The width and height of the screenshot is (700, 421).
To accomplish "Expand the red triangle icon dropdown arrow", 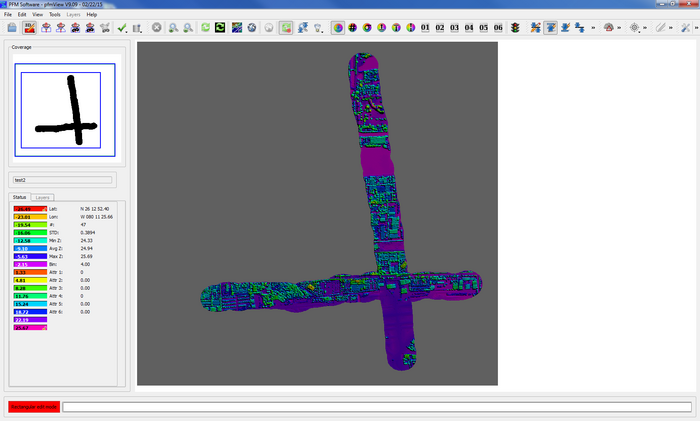I will point(621,28).
